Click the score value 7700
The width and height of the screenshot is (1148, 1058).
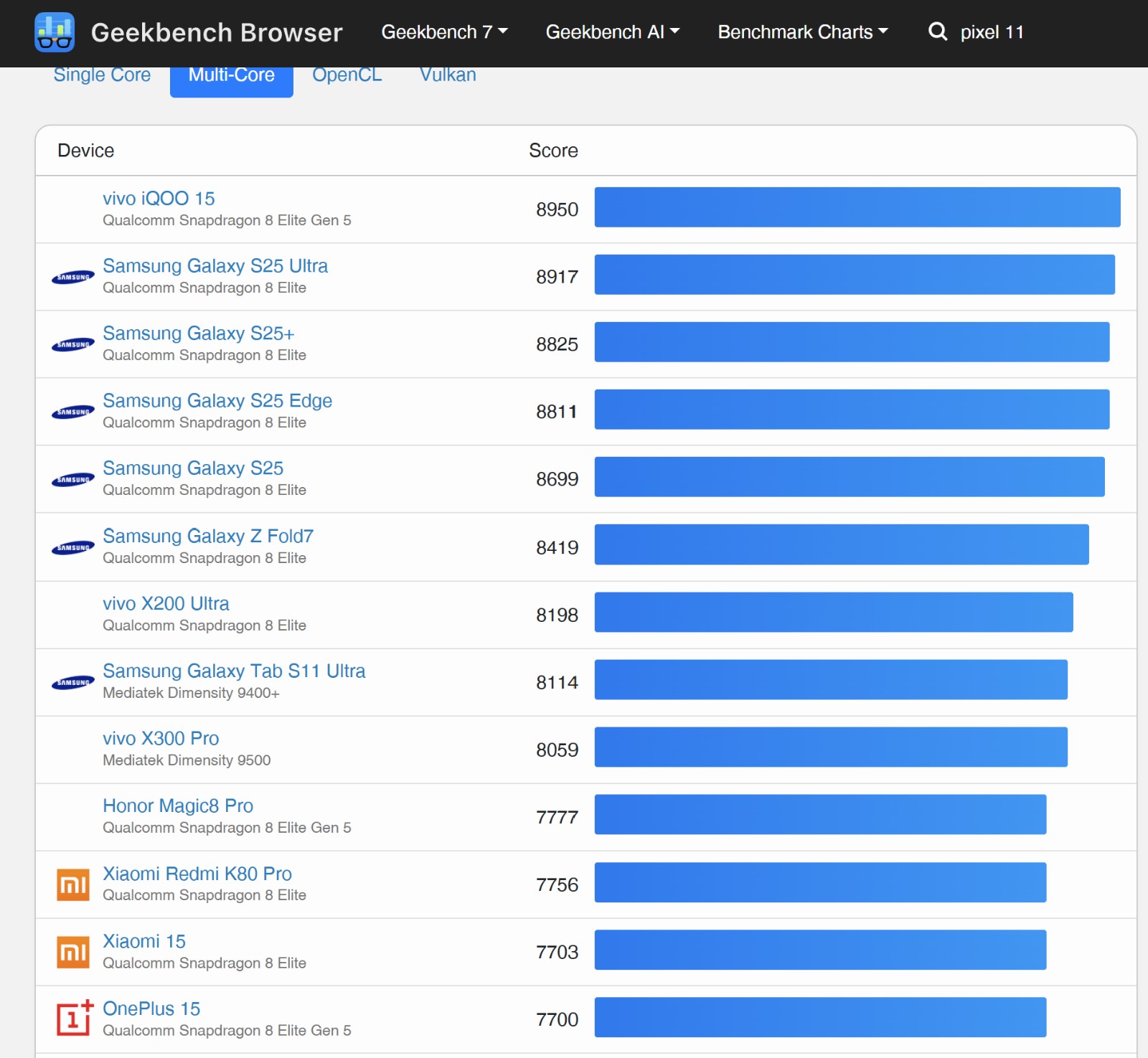coord(557,1020)
